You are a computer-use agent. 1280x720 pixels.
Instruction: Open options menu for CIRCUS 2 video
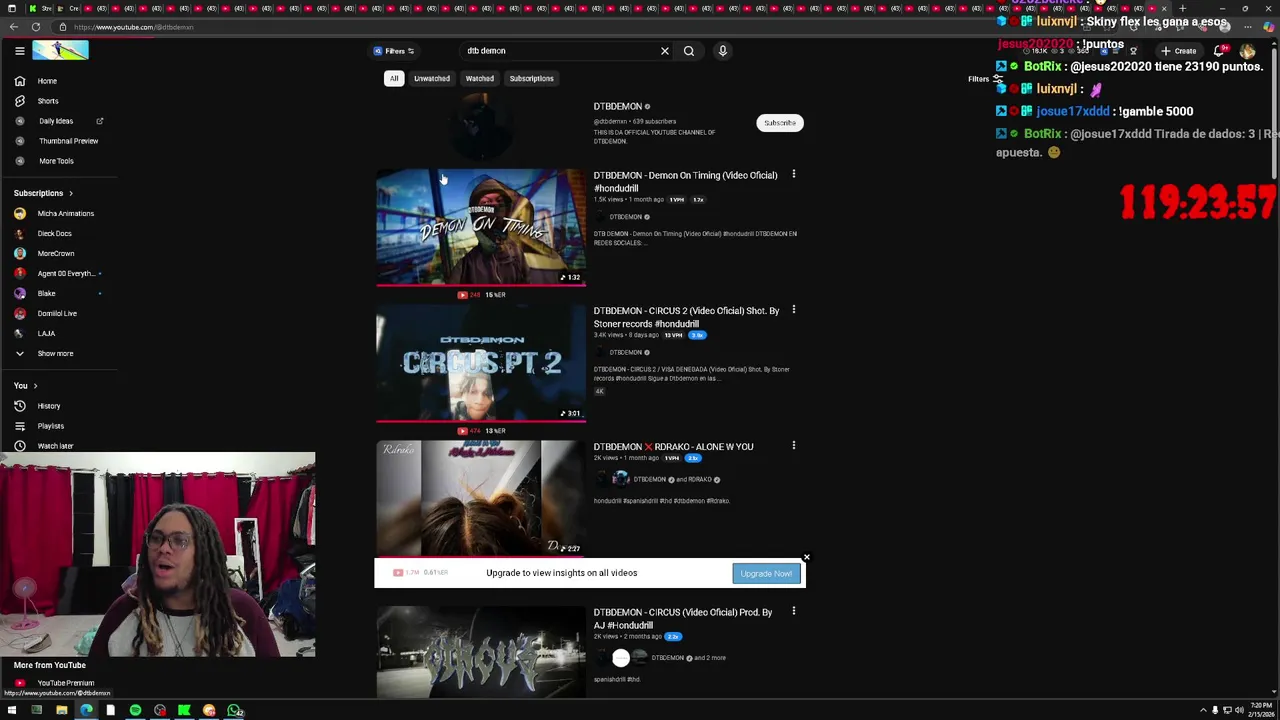coord(794,310)
